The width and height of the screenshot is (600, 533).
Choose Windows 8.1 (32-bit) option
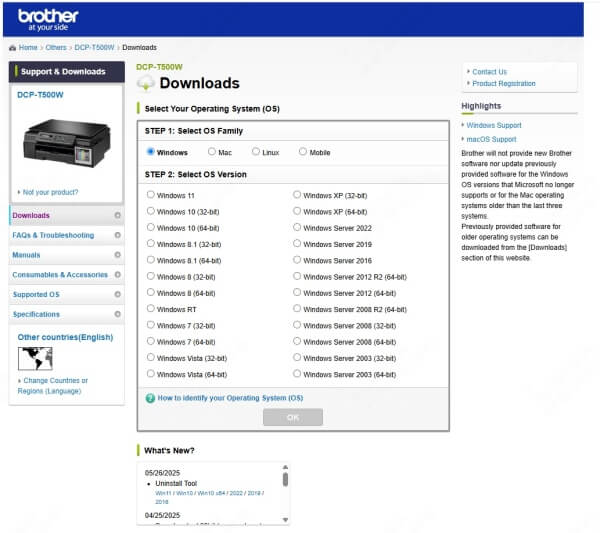pos(151,243)
